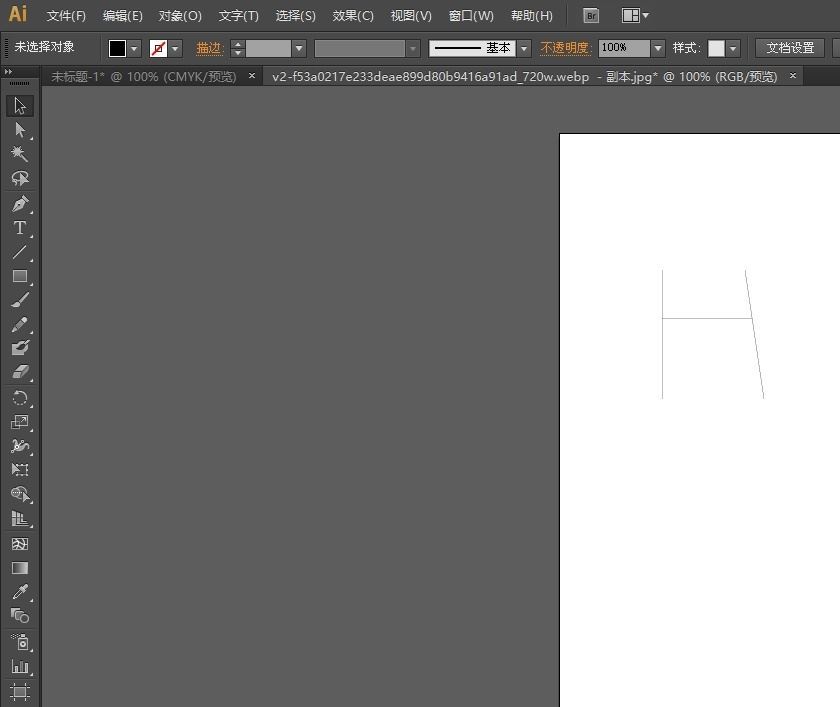
Task: Choose the Rectangle tool
Action: click(19, 276)
